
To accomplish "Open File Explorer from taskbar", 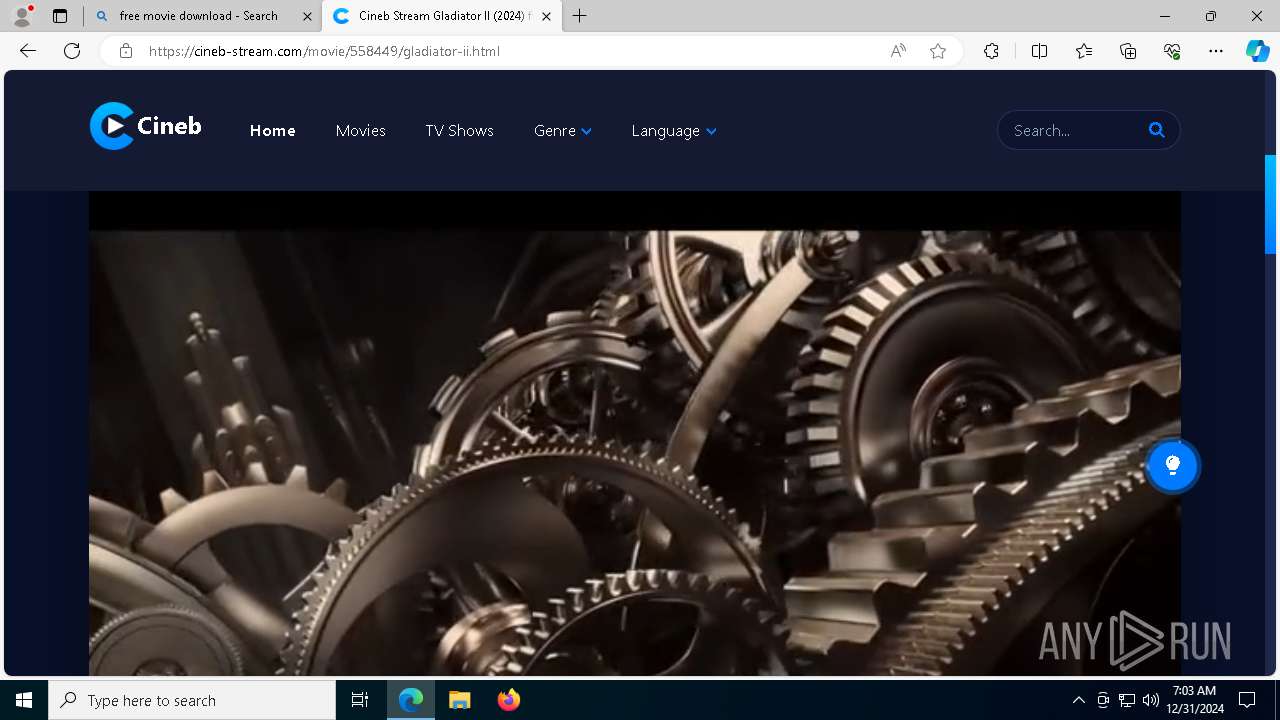I will tap(459, 700).
